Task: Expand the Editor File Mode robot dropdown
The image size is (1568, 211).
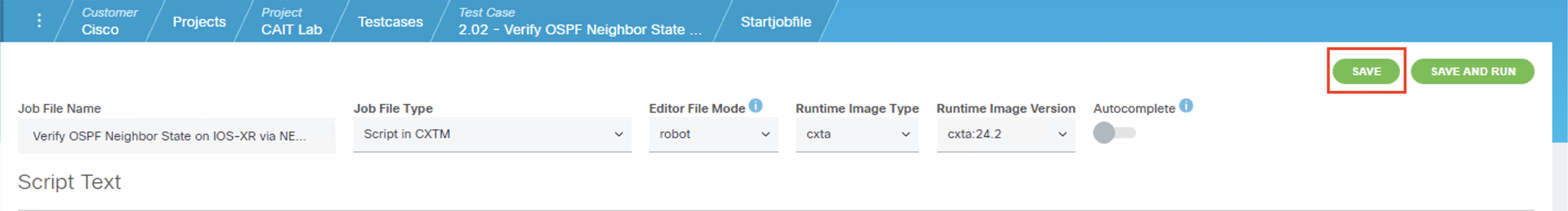Action: pyautogui.click(x=713, y=134)
